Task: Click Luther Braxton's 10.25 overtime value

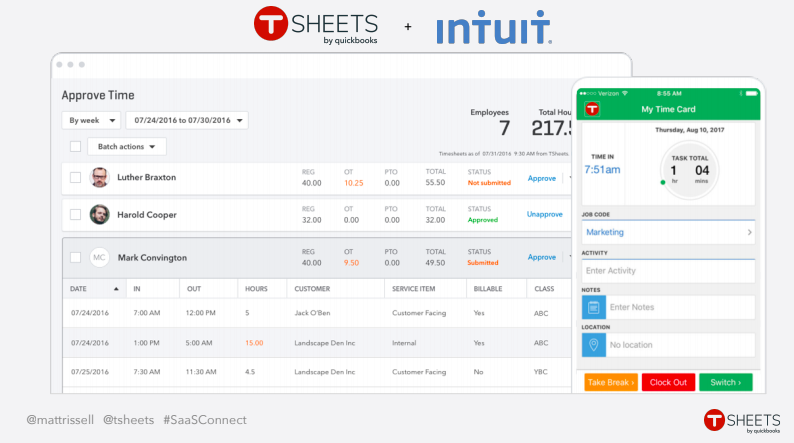Action: pos(353,183)
